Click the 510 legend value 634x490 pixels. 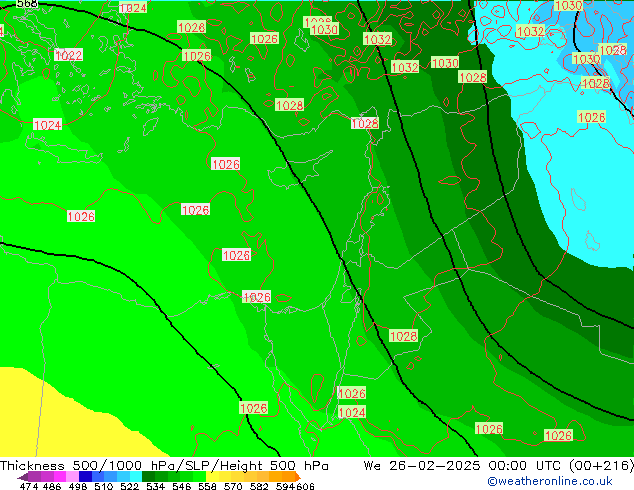click(x=104, y=486)
